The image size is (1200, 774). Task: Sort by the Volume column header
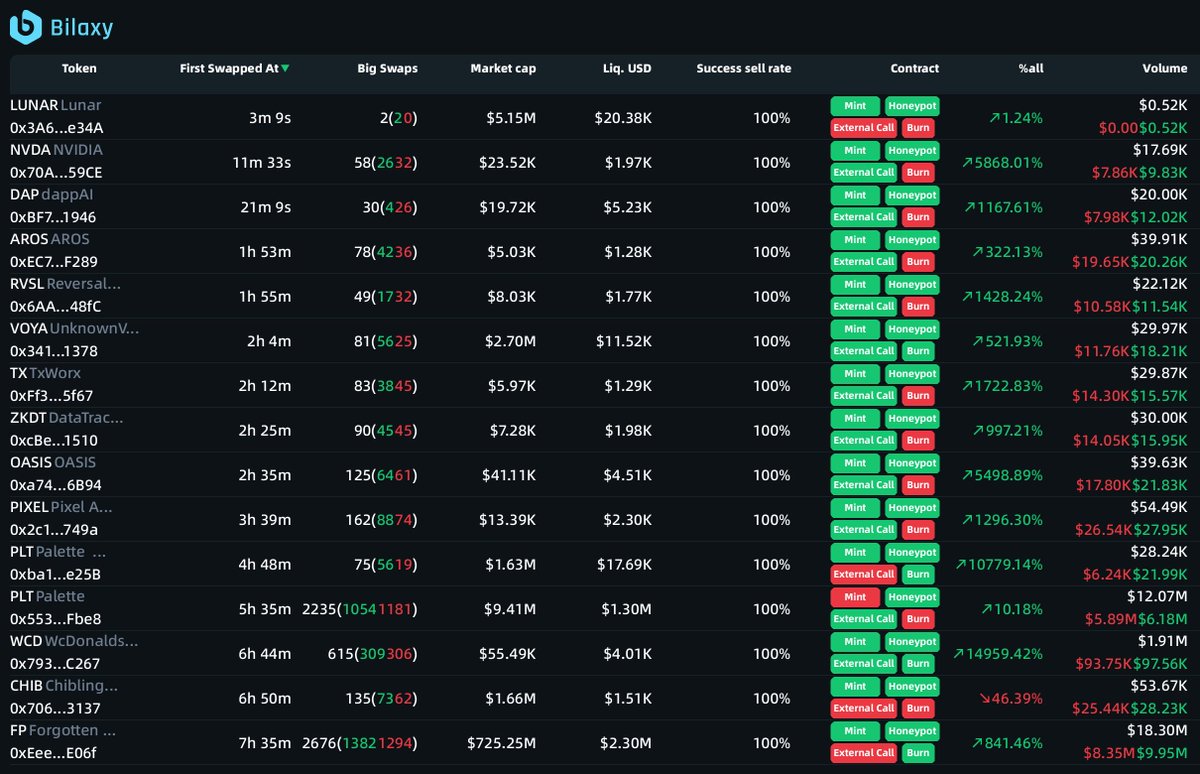coord(1165,69)
